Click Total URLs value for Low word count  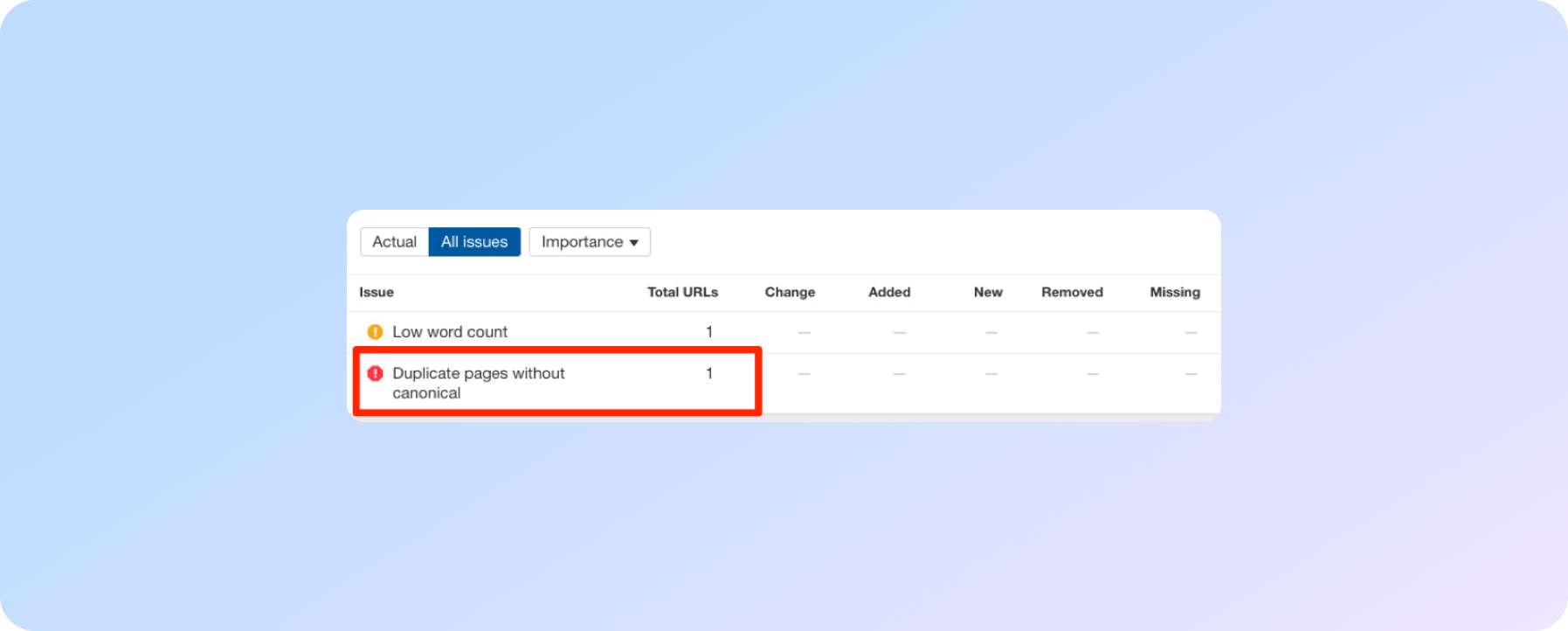click(709, 332)
